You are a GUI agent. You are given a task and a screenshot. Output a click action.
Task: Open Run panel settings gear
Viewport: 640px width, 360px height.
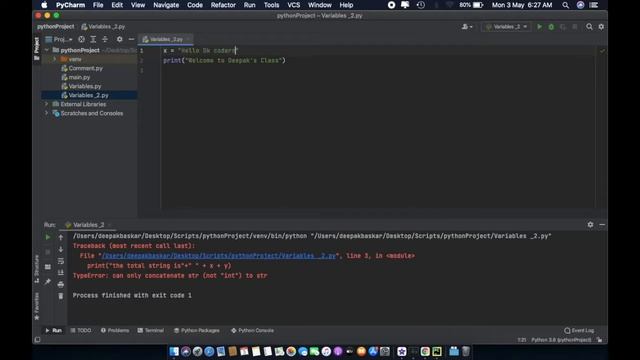pos(590,224)
